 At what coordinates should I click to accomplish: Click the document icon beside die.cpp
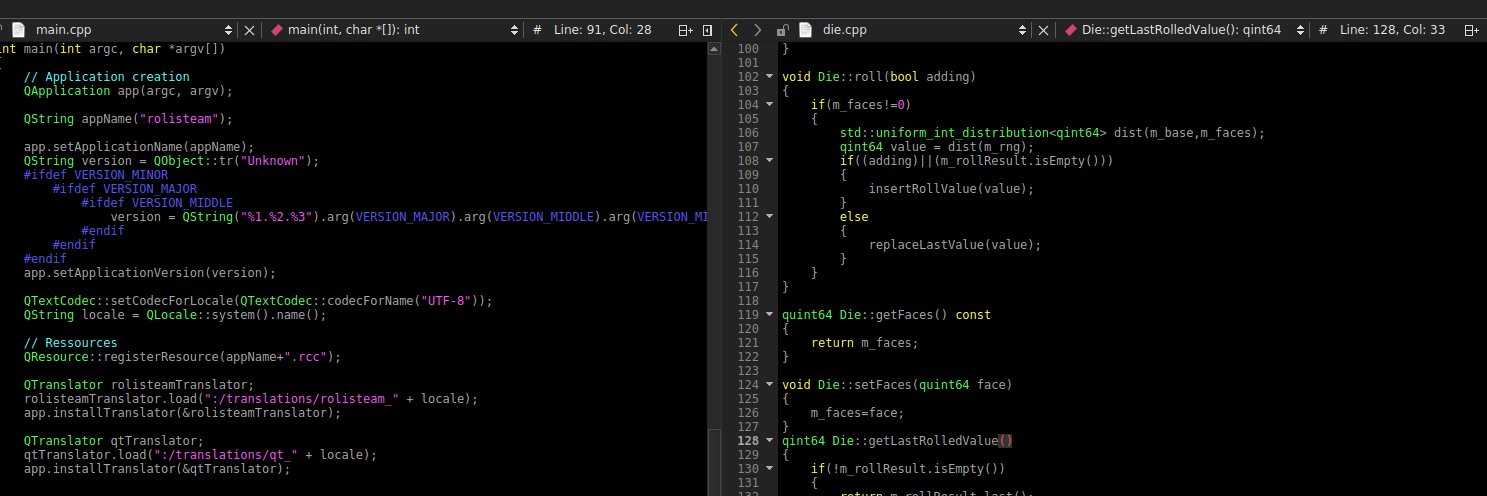coord(805,30)
